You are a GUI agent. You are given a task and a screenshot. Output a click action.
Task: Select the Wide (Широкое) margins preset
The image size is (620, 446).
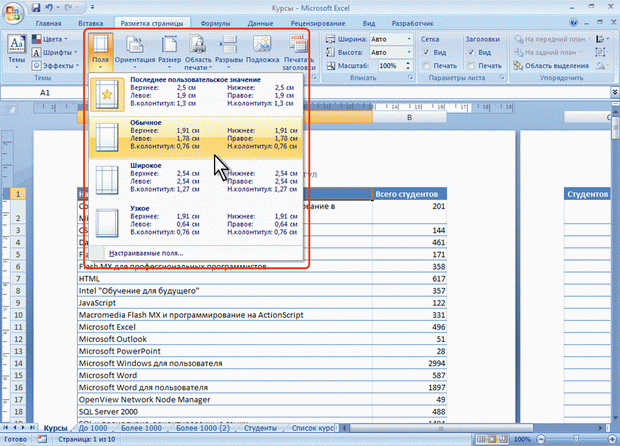click(x=196, y=180)
